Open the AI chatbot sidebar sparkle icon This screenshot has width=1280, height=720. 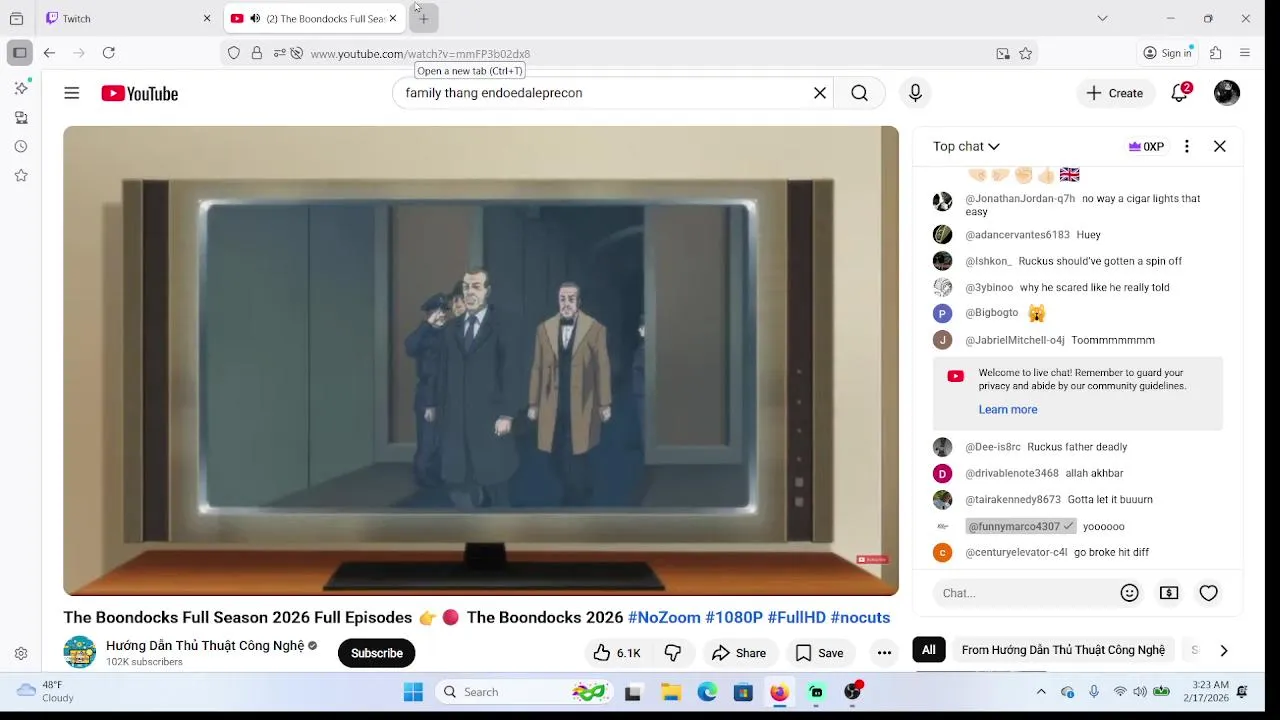[x=21, y=88]
